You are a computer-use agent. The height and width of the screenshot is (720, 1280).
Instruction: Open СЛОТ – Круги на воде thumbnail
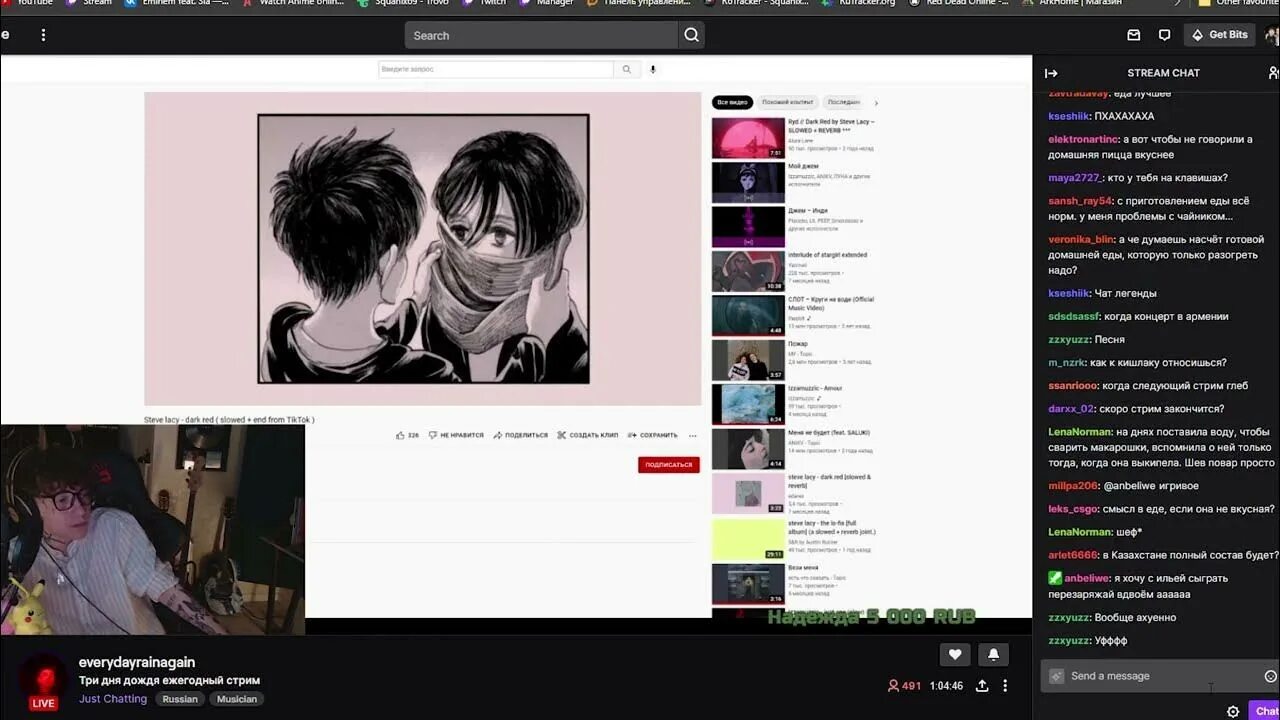[x=748, y=315]
